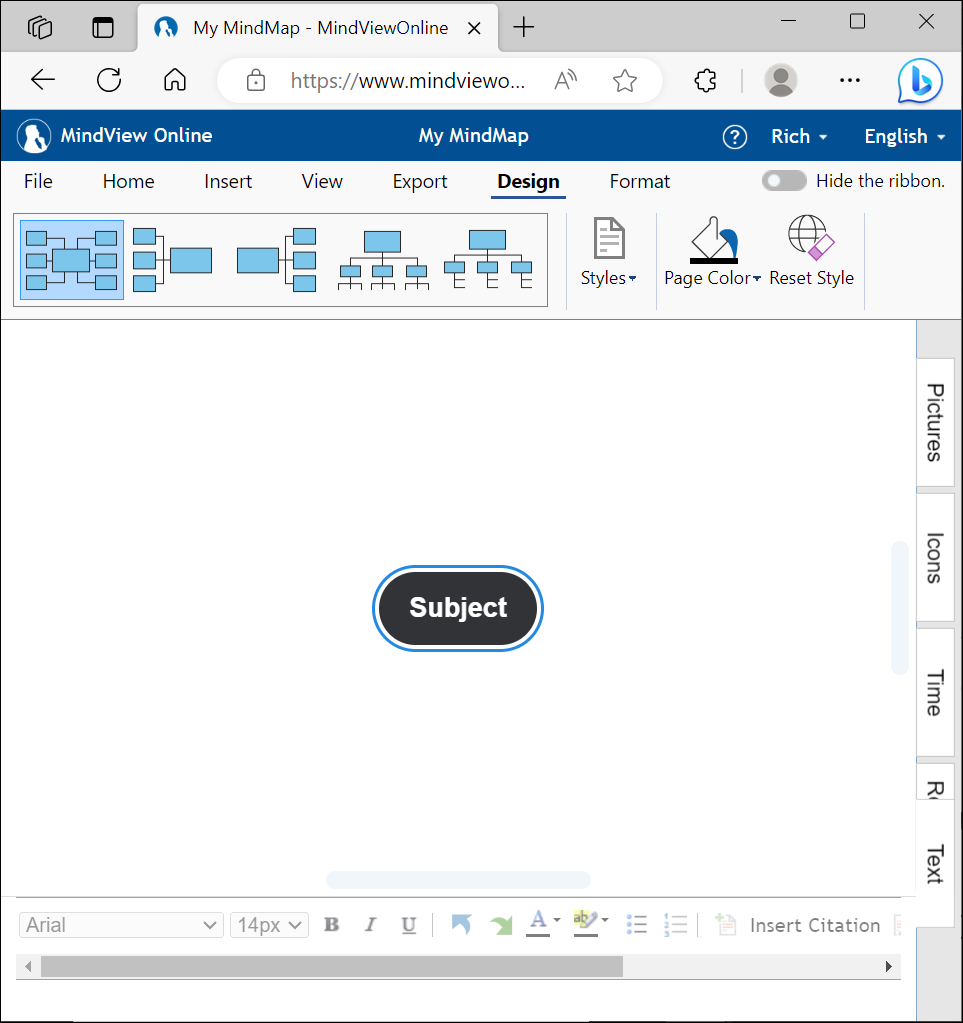Viewport: 963px width, 1023px height.
Task: Apply the top-down org chart layout
Action: [x=383, y=260]
